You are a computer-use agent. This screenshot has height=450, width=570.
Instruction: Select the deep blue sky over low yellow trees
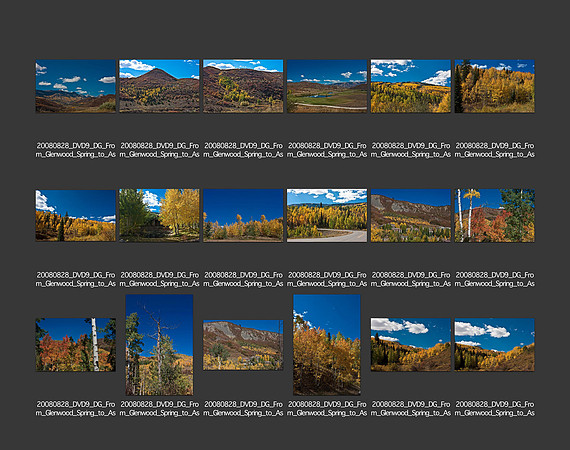click(243, 215)
